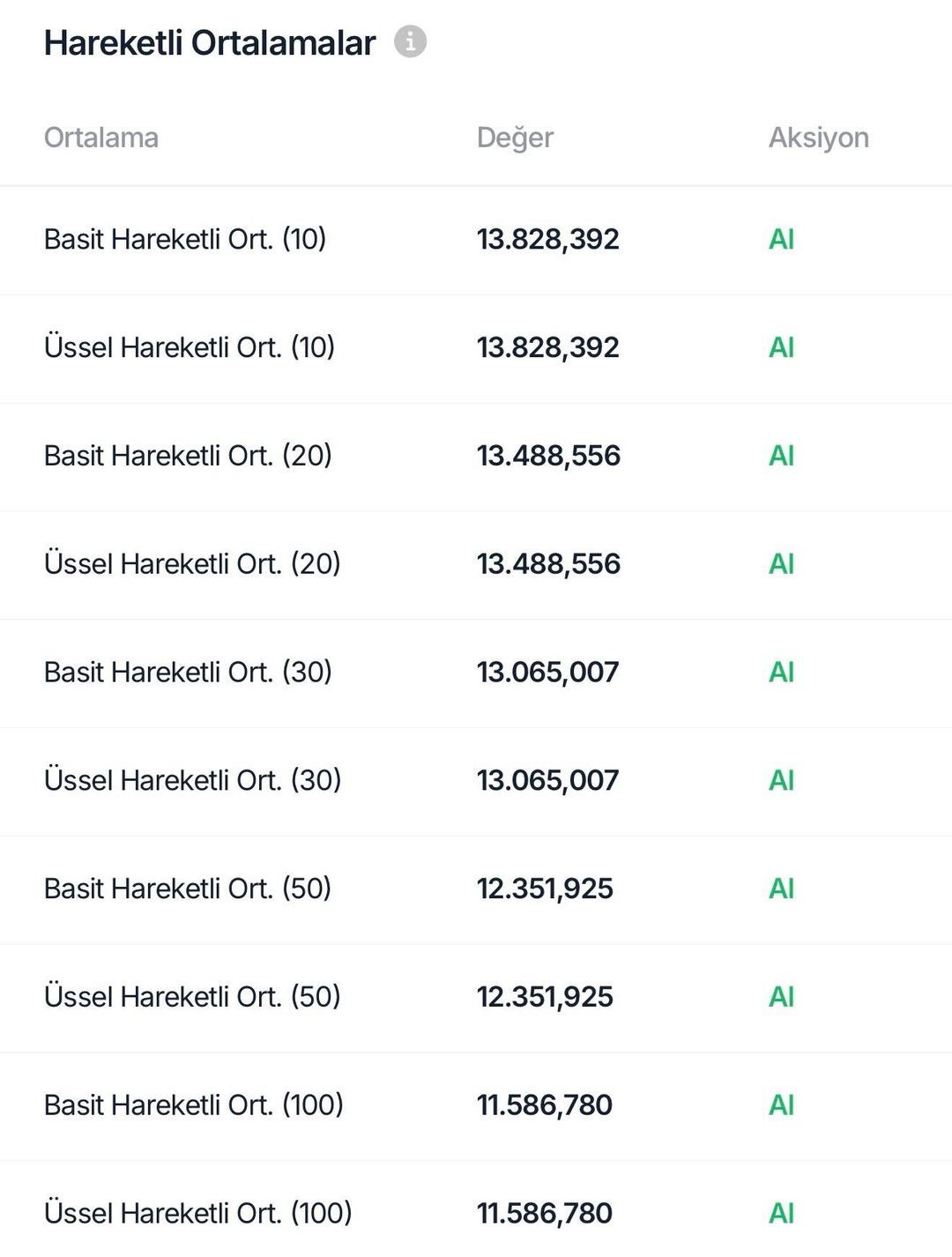Click the Al signal for Basit Ort. (50)

click(781, 889)
